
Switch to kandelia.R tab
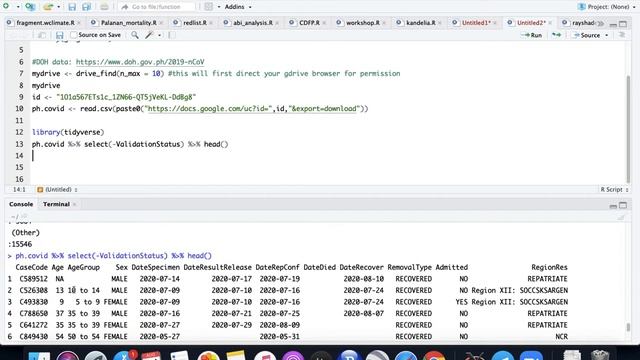(420, 23)
